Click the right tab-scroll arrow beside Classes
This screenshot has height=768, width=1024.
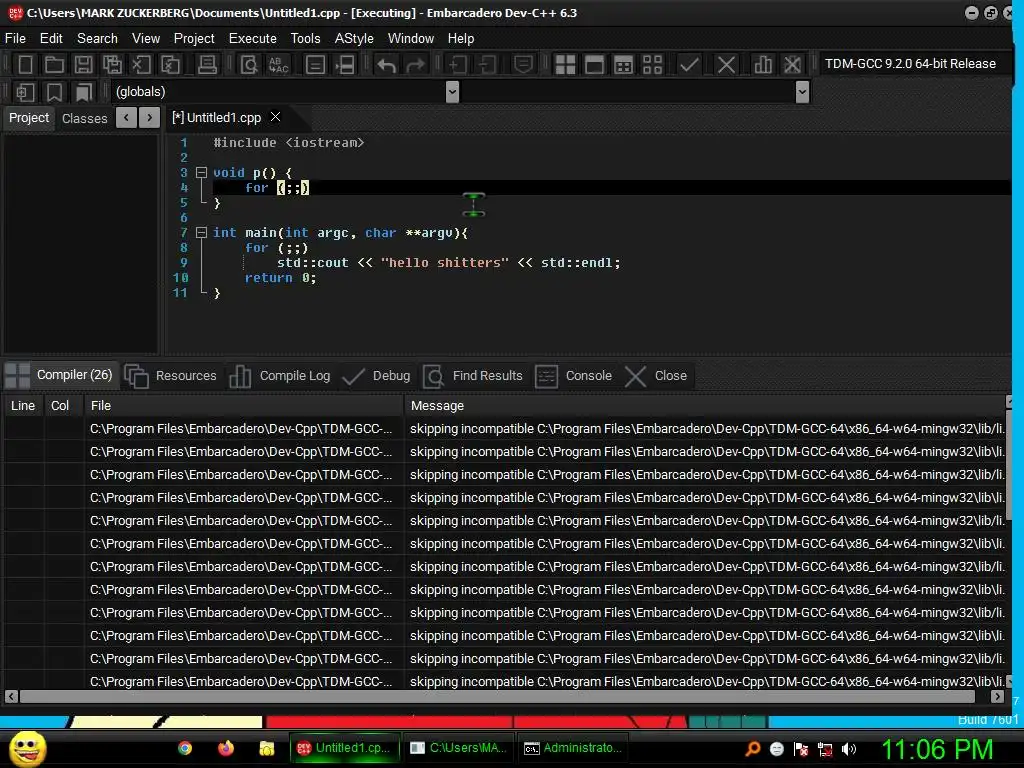150,118
